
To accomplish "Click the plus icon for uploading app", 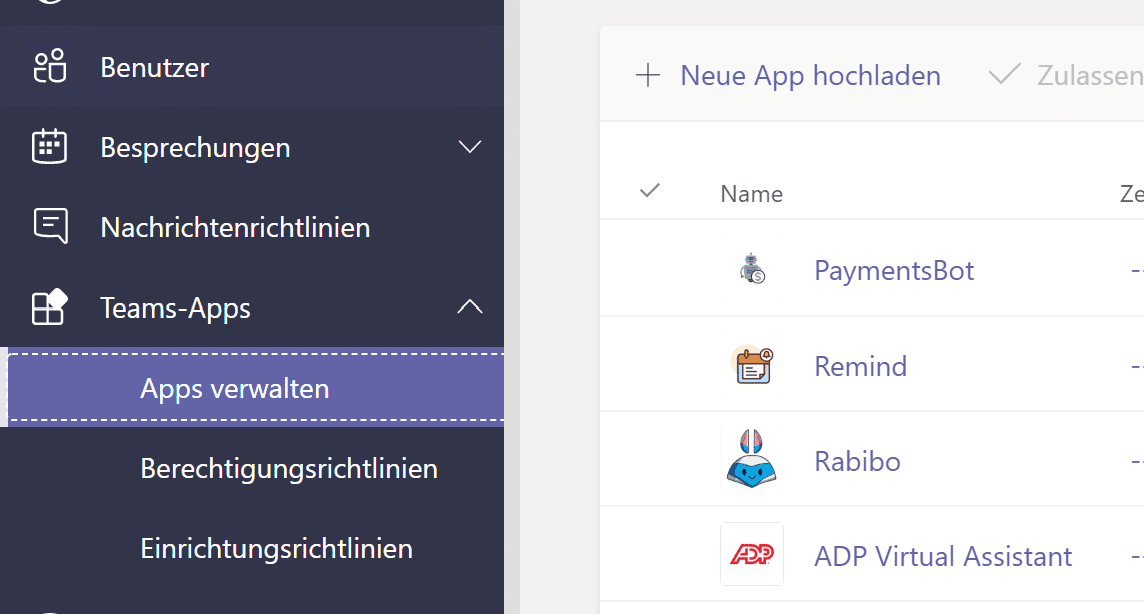I will point(647,75).
